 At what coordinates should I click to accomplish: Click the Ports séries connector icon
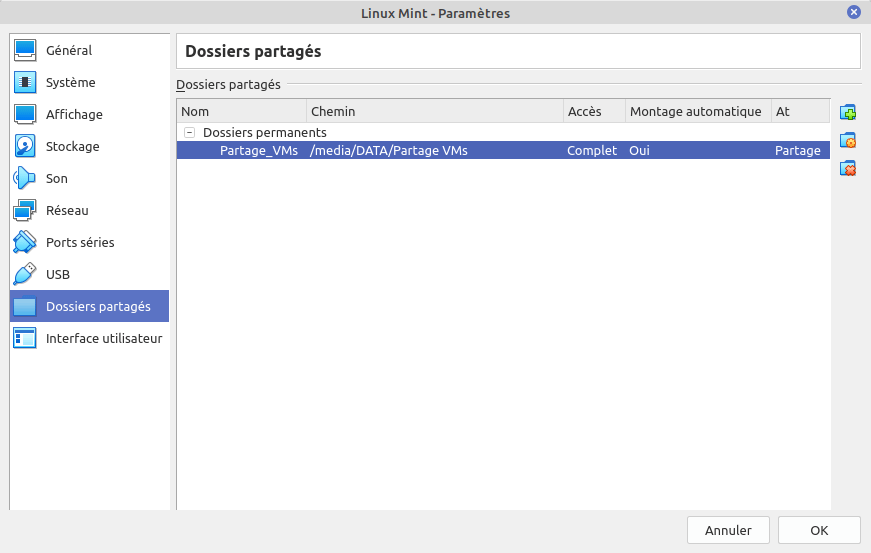(x=25, y=242)
